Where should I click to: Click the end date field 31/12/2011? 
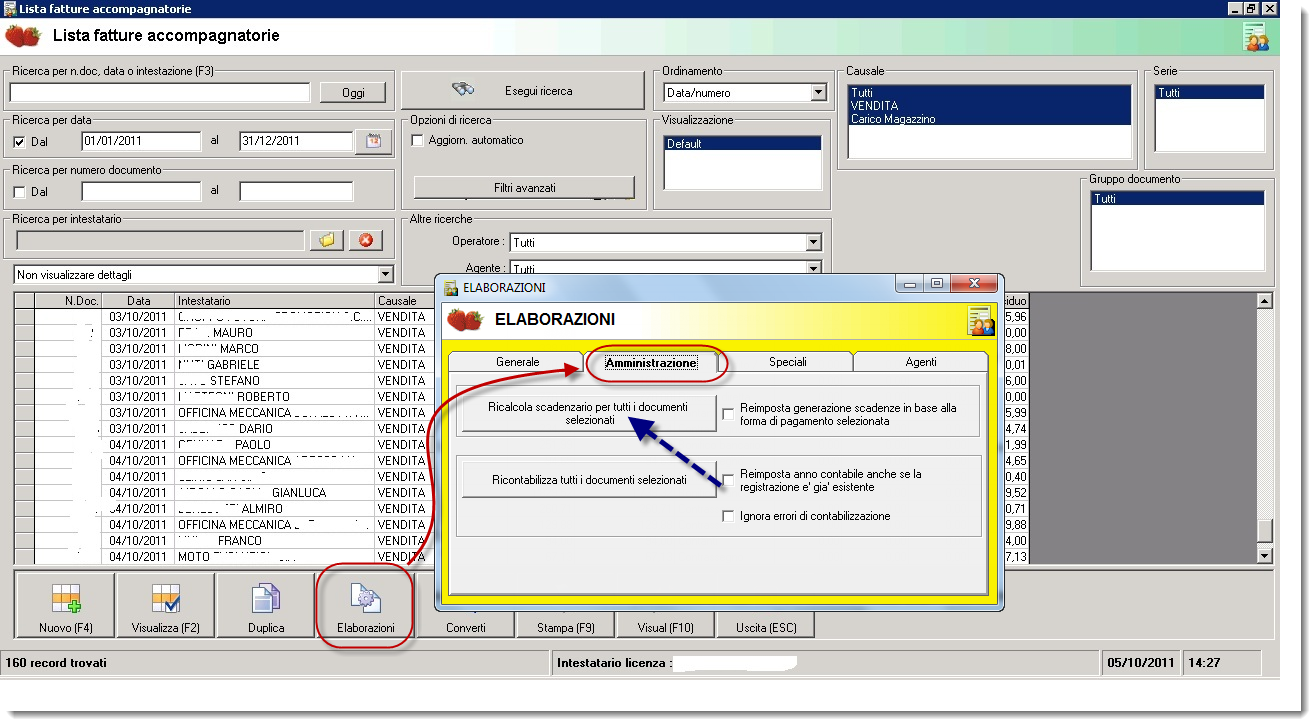[296, 141]
